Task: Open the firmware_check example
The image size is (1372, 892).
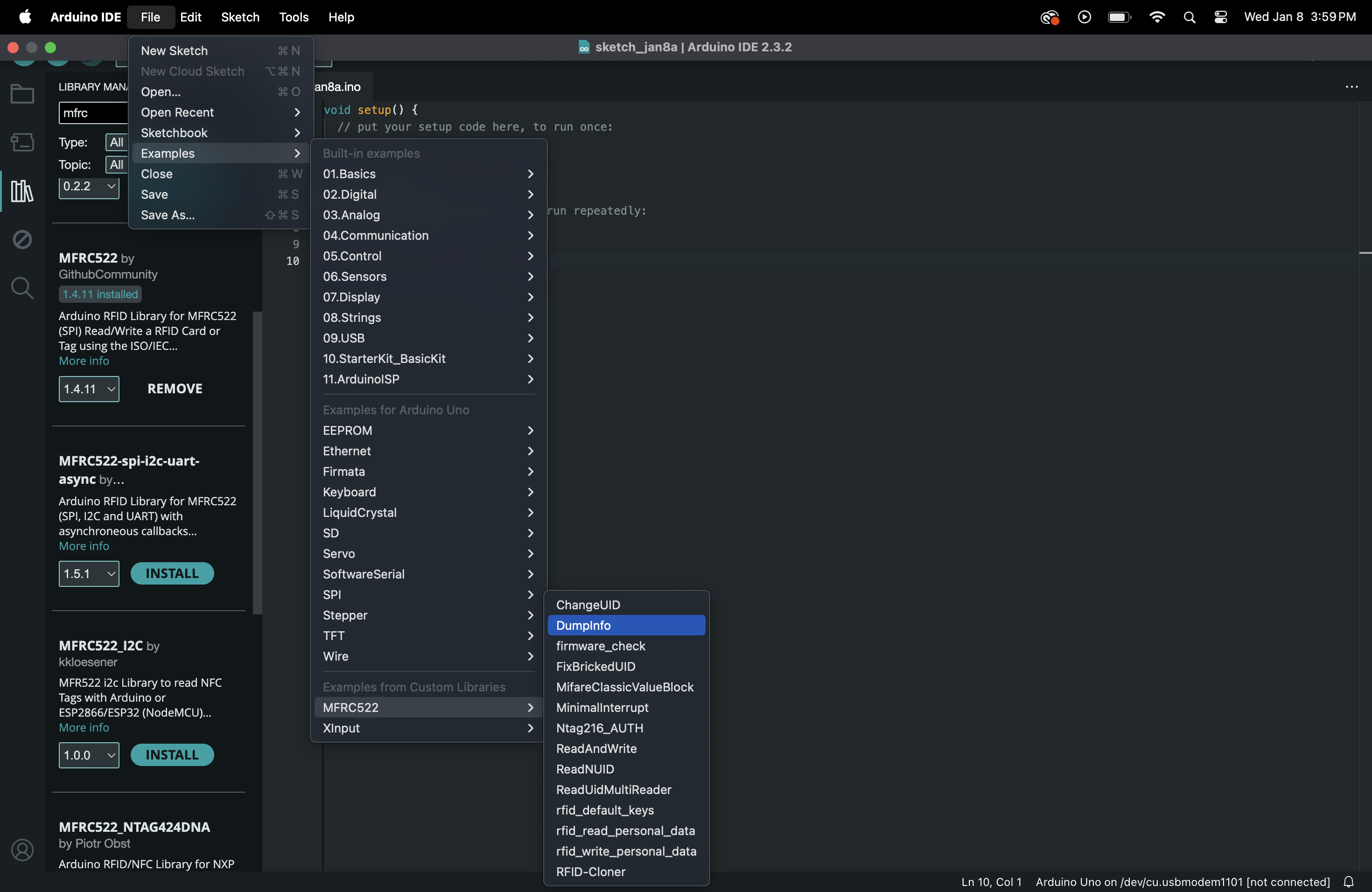Action: [x=626, y=646]
